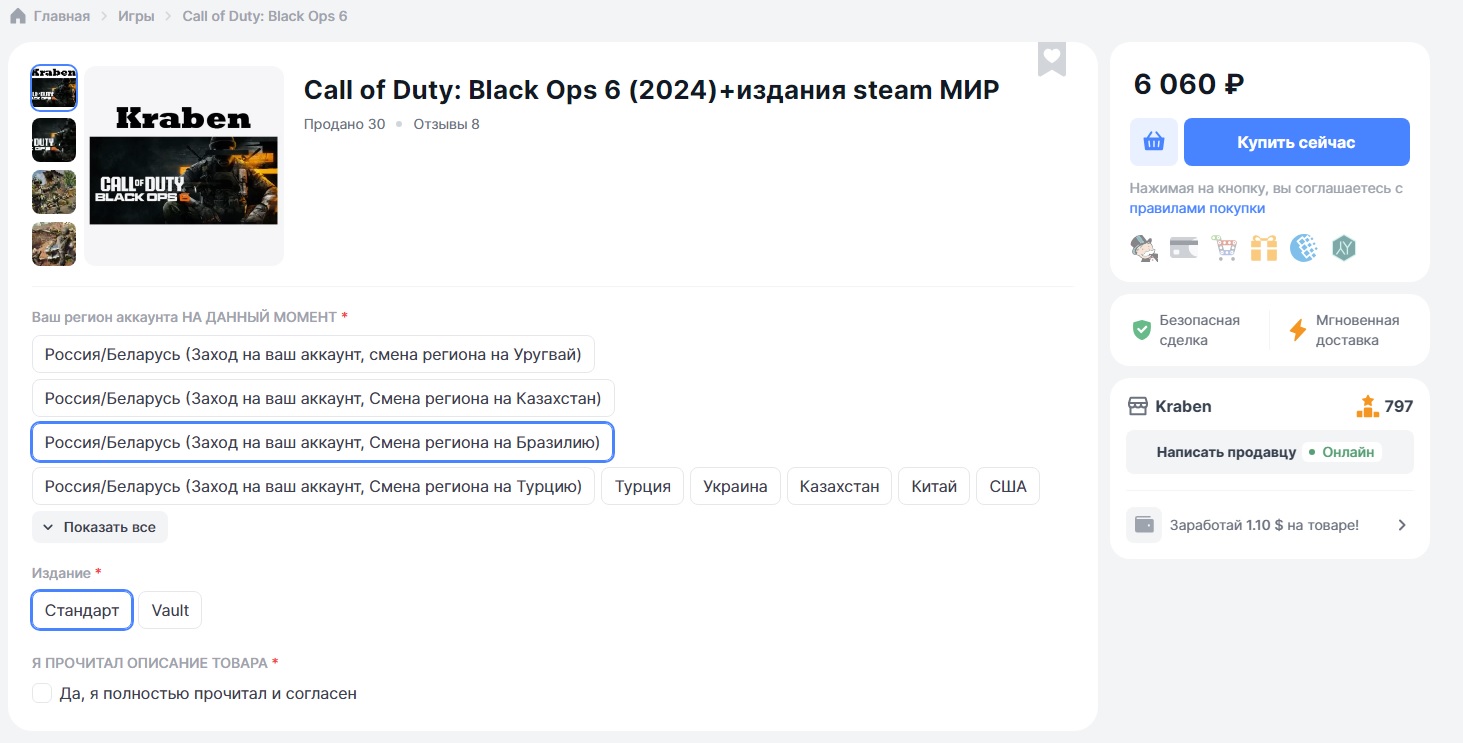This screenshot has width=1463, height=743.
Task: Open the main Kraben product image
Action: (x=184, y=166)
